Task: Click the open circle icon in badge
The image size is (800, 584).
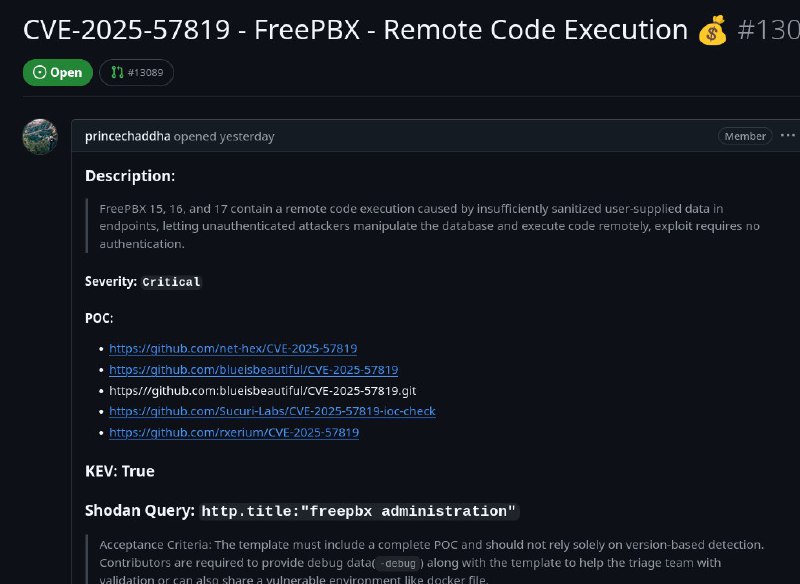Action: coord(39,72)
